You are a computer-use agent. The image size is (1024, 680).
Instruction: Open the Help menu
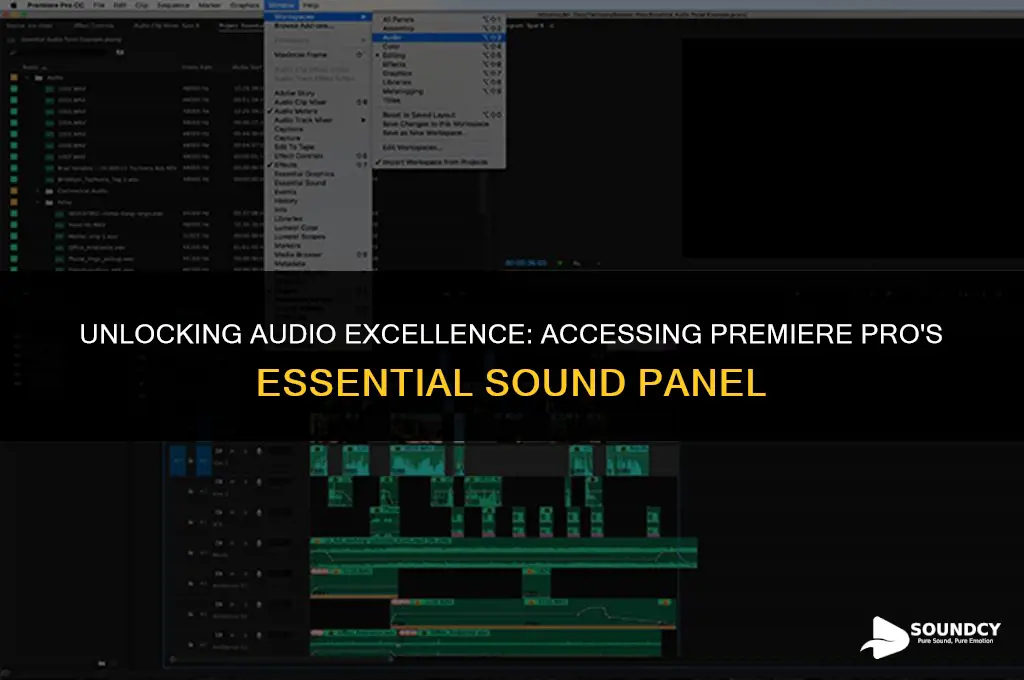[311, 5]
